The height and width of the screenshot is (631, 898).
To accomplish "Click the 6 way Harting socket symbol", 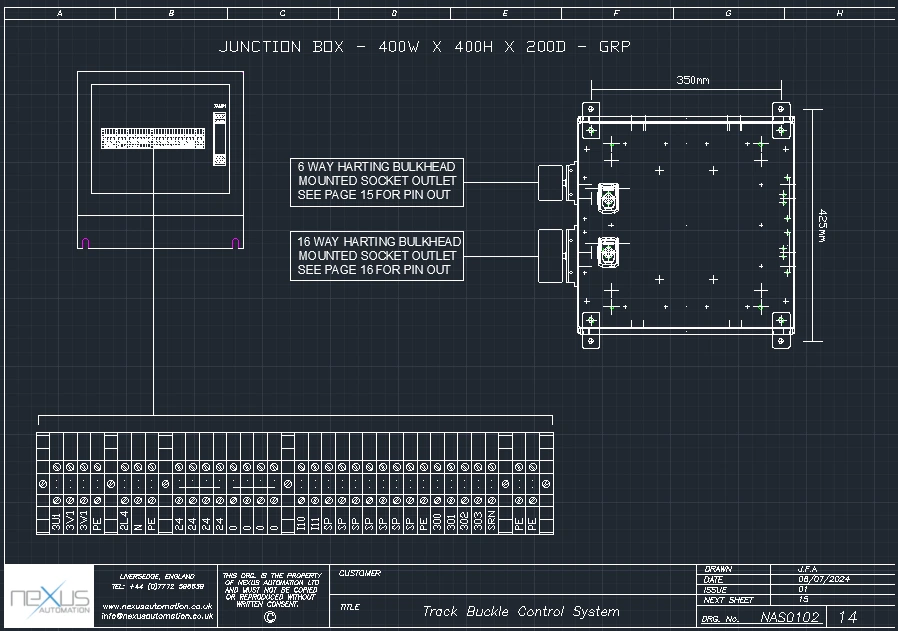I will coord(607,197).
